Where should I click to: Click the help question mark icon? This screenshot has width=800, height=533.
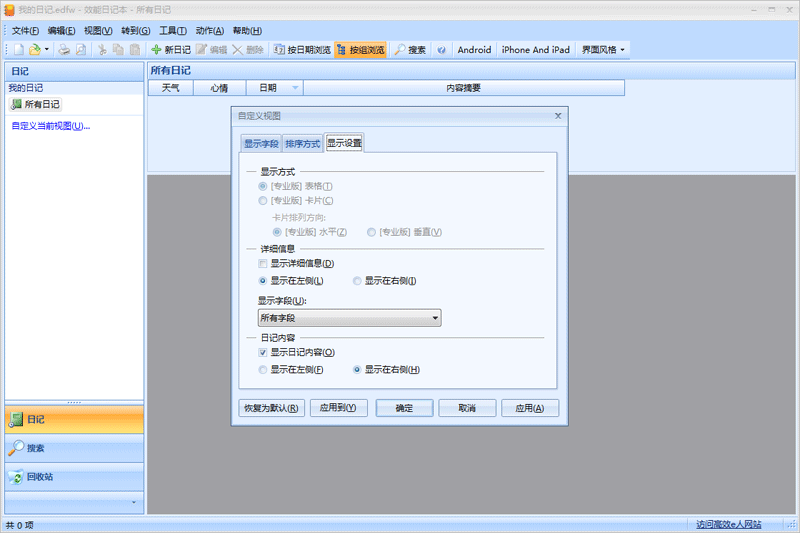click(x=442, y=49)
